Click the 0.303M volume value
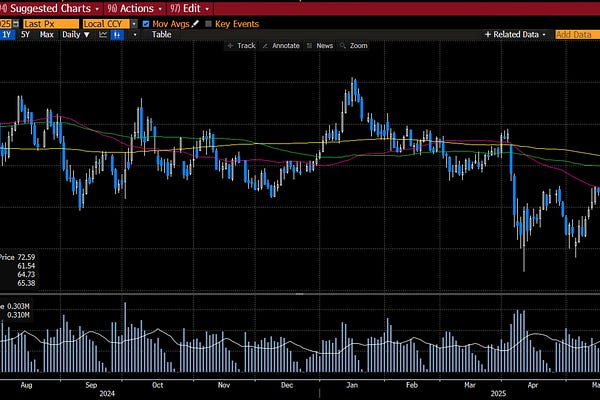The width and height of the screenshot is (600, 400). [18, 306]
